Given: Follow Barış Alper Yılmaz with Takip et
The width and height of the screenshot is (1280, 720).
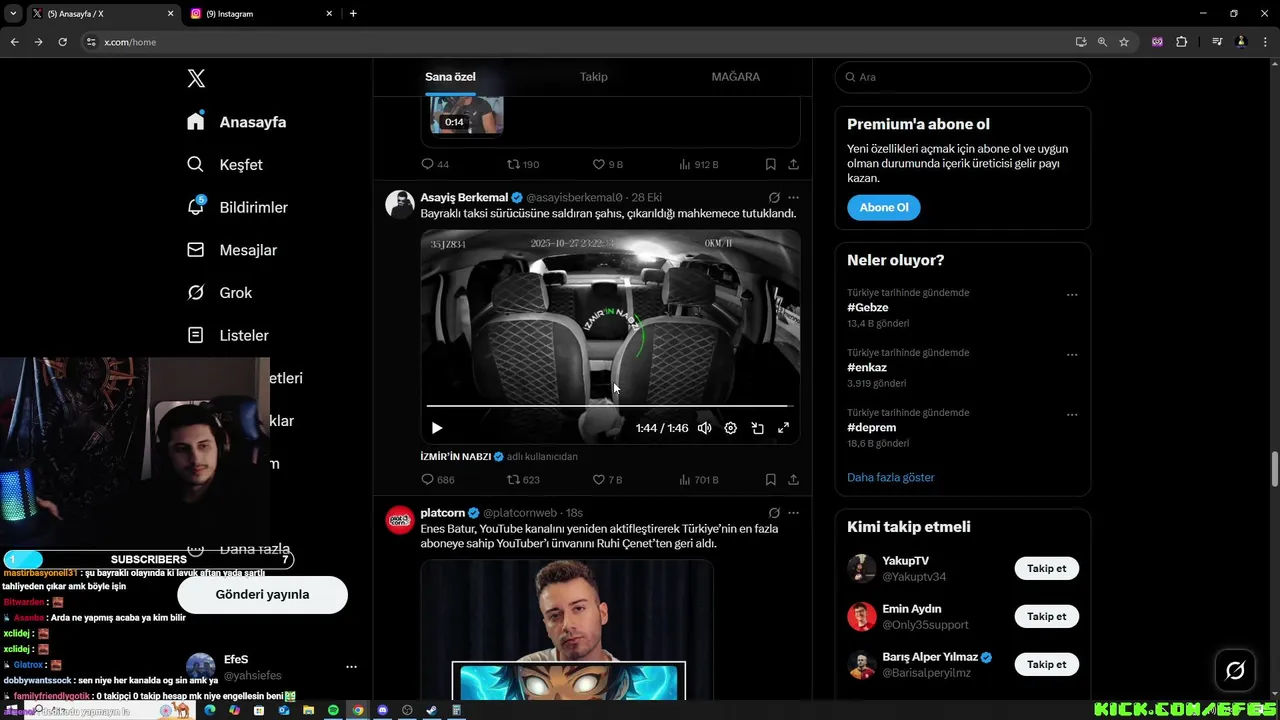Looking at the screenshot, I should click(1047, 664).
